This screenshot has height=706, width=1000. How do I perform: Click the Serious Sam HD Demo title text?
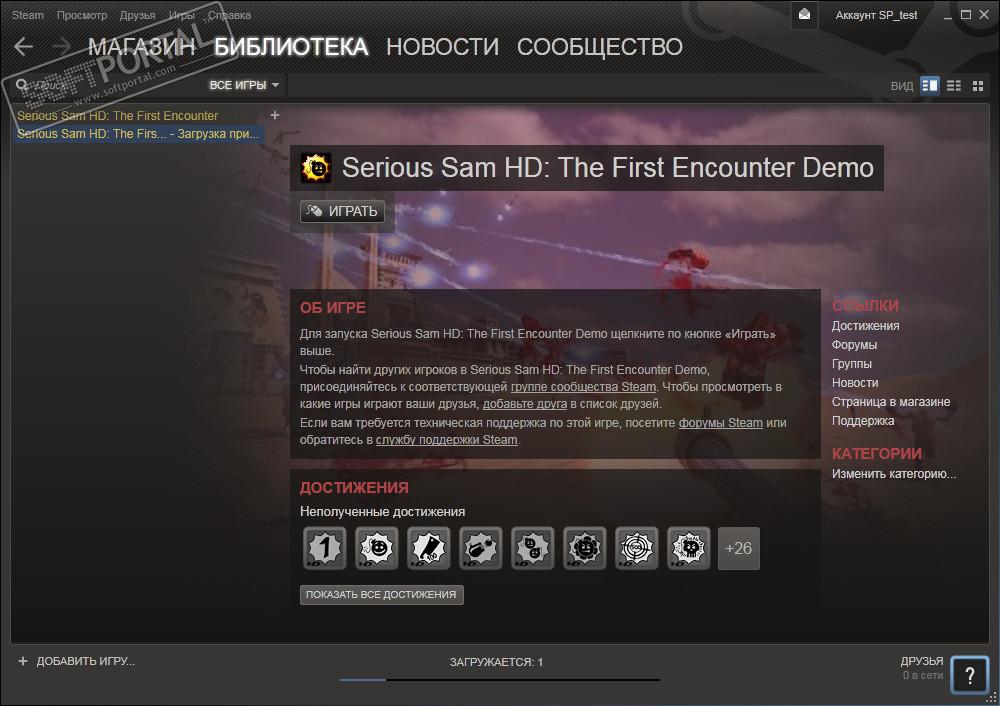(608, 168)
